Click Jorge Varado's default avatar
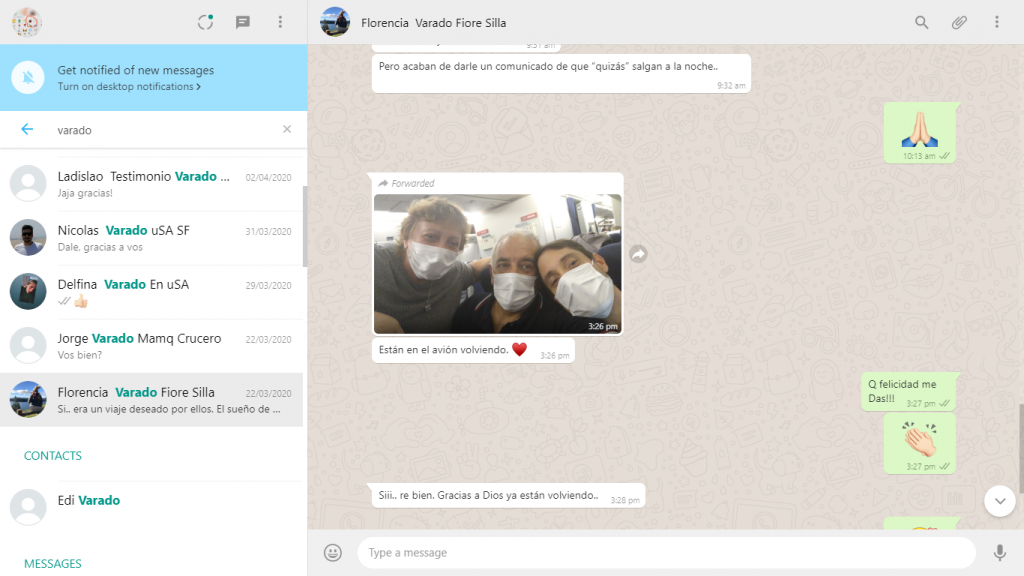Screen dimensions: 1024x576 point(28,345)
